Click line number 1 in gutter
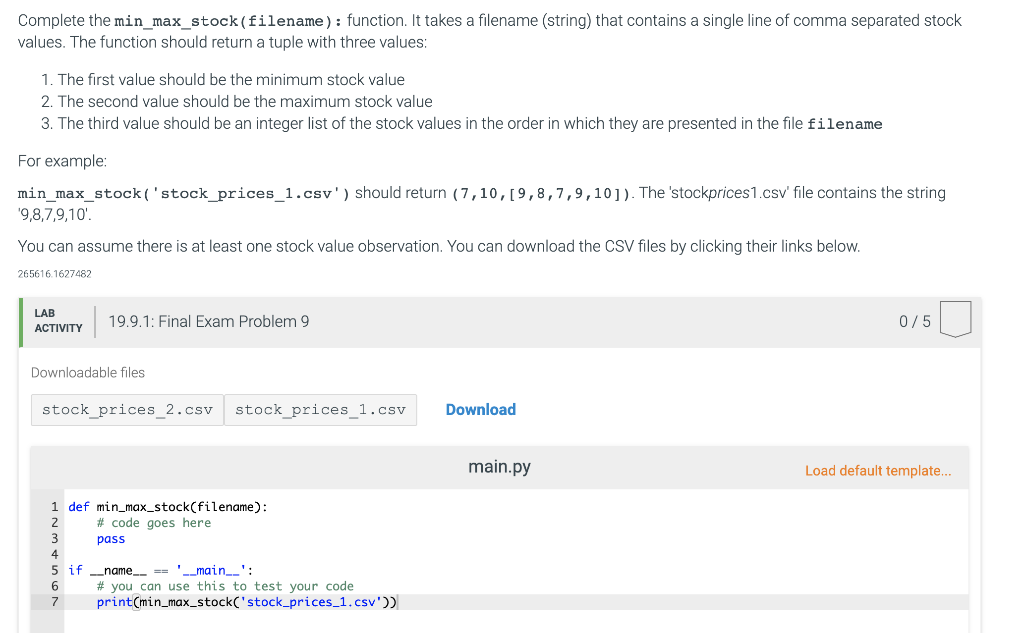1024x633 pixels. point(54,507)
